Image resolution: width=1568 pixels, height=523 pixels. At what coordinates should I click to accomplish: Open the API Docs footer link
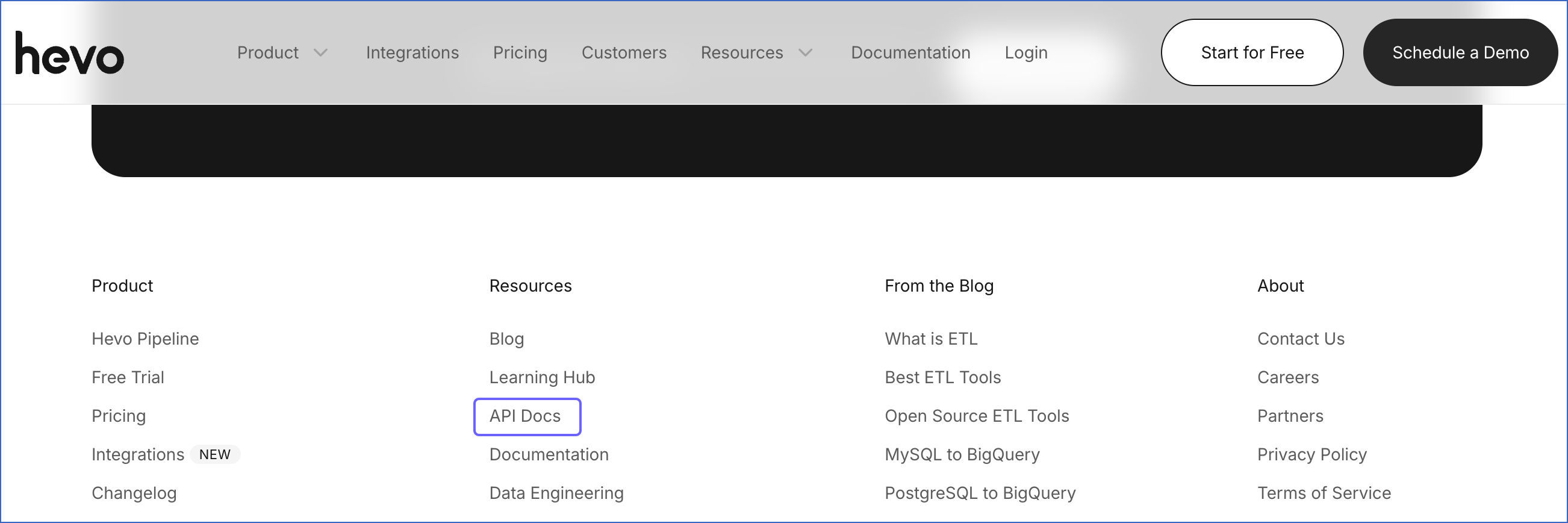[524, 416]
